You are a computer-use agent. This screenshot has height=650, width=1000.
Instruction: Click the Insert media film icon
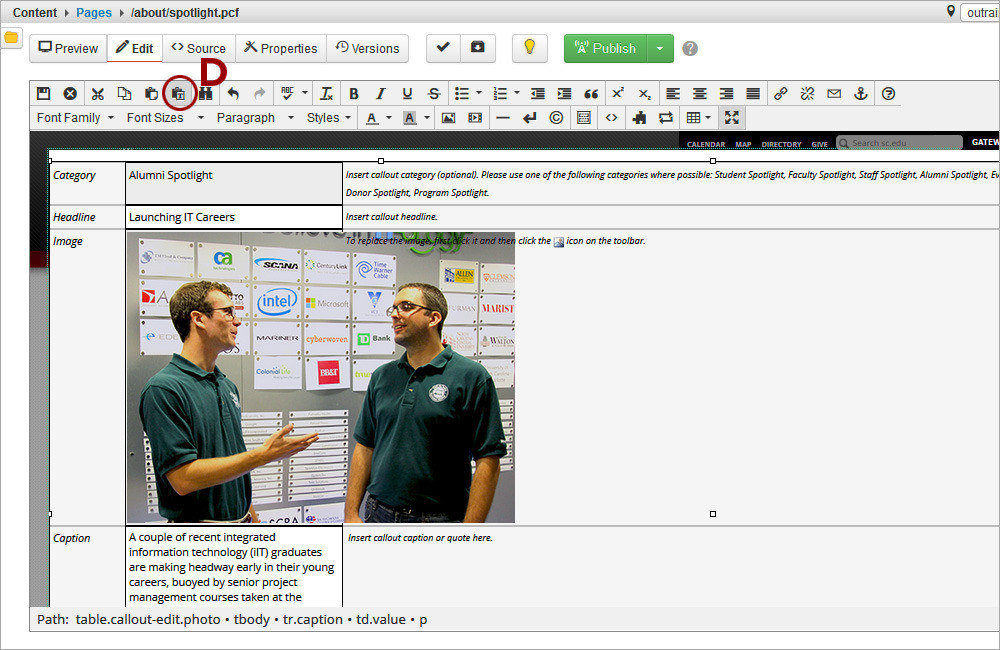[x=475, y=117]
